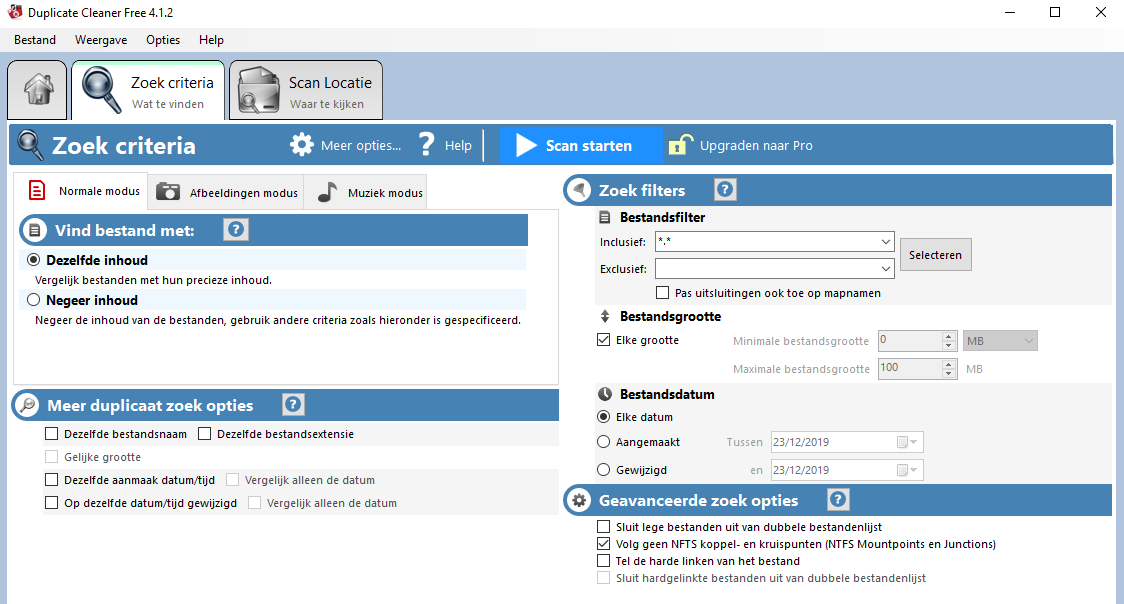The width and height of the screenshot is (1124, 604).
Task: Click Meer opties... label in toolbar
Action: point(361,145)
